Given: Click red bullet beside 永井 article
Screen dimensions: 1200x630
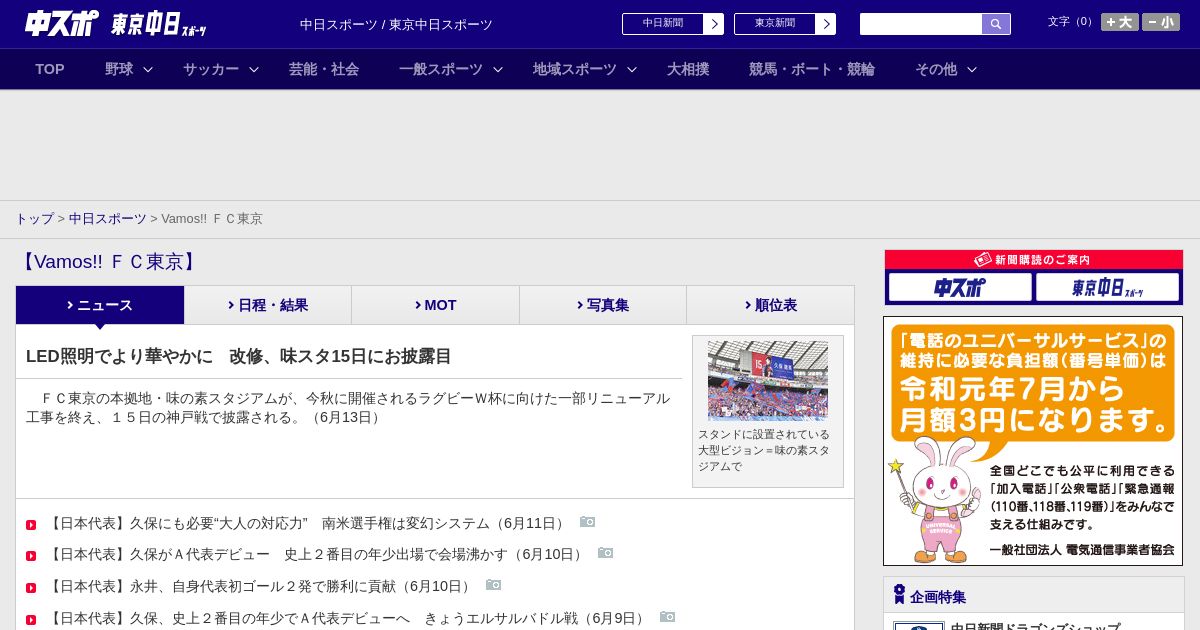Looking at the screenshot, I should point(31,588).
